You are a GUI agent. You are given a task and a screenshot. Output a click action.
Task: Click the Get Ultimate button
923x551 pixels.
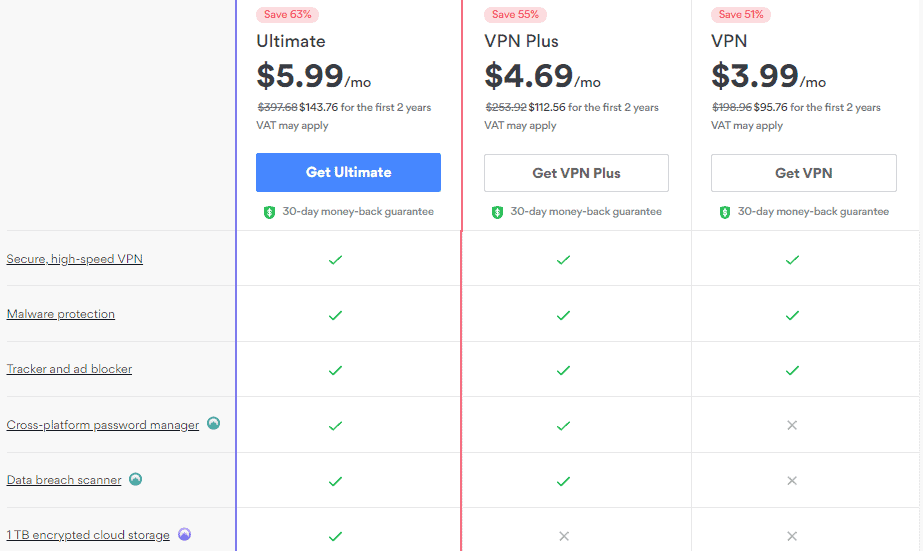[x=348, y=172]
